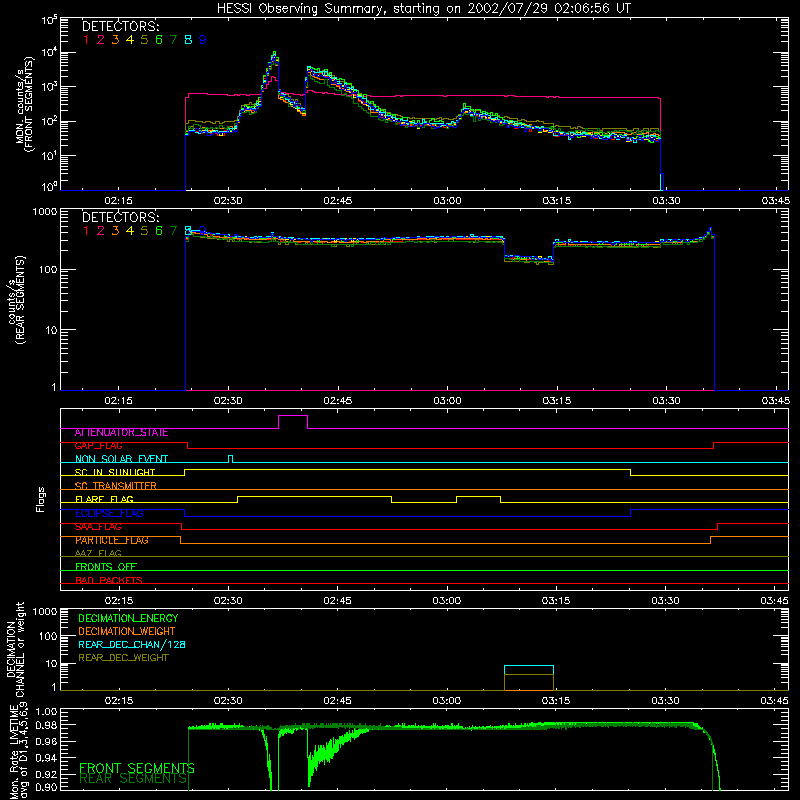
Task: Click the REAR SEGMENTS livetime legend label
Action: coord(133,779)
